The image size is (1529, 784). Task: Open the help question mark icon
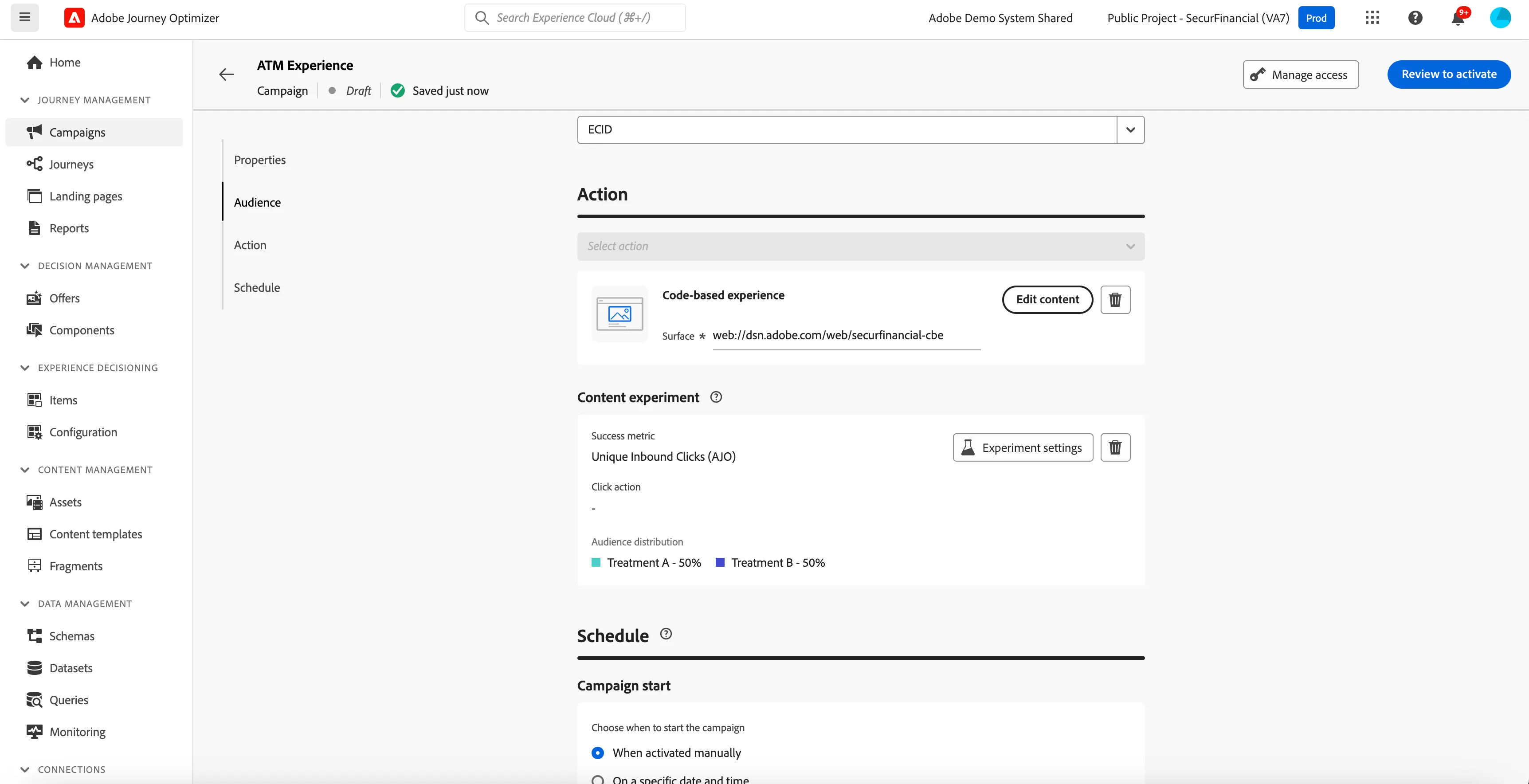coord(1415,18)
